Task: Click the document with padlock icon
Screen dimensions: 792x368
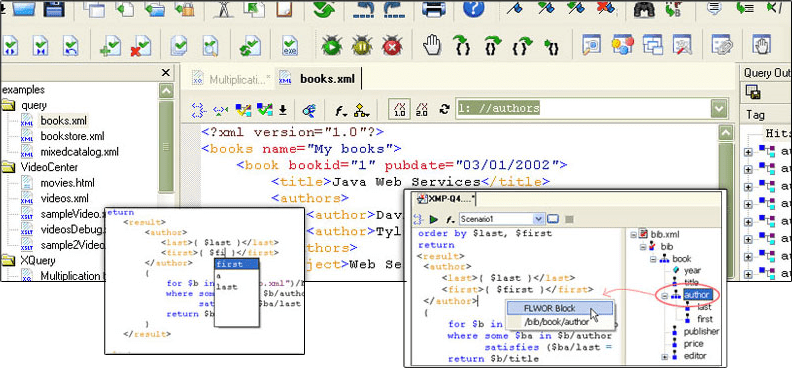Action: pos(185,9)
